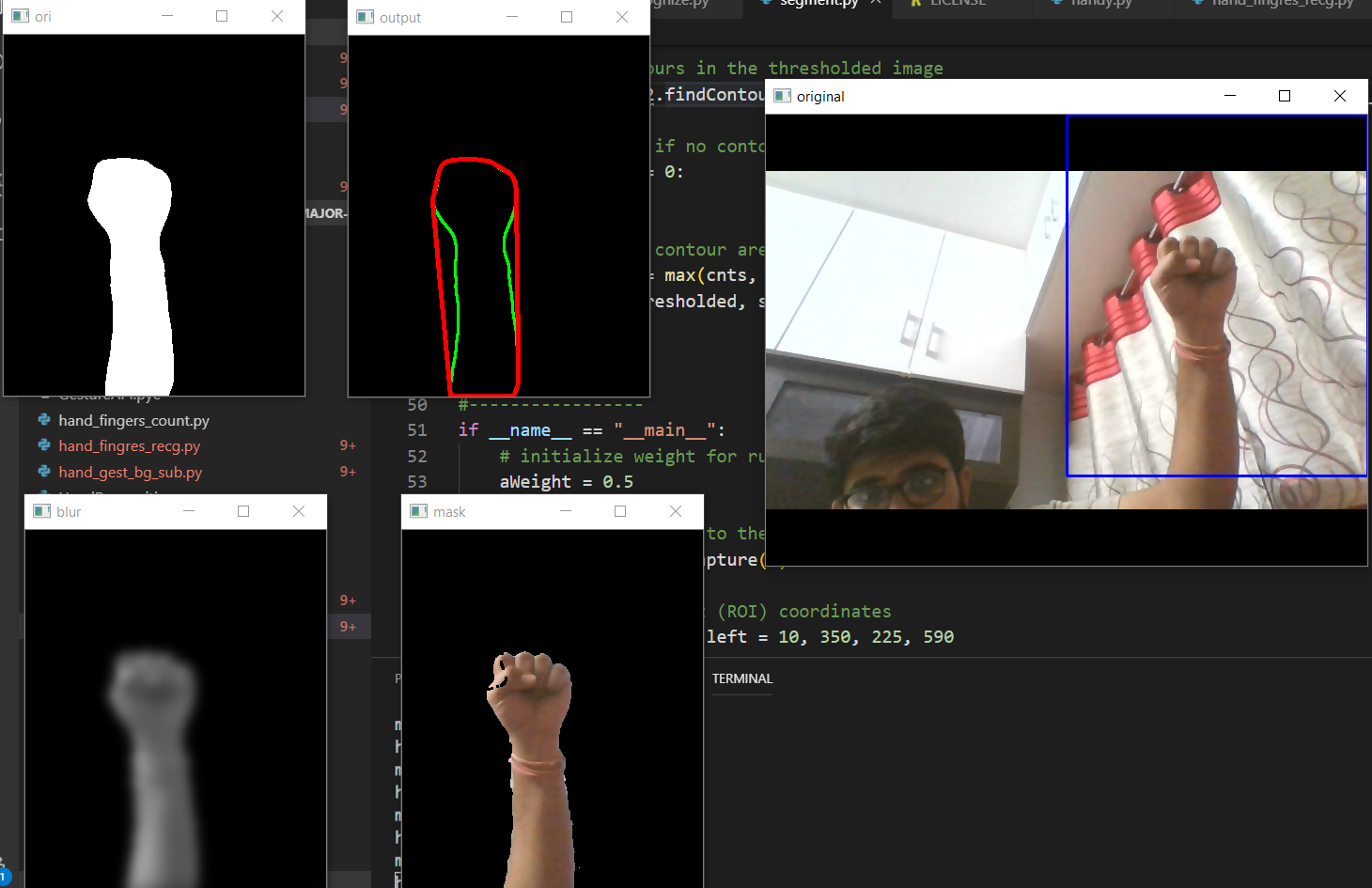This screenshot has height=888, width=1372.
Task: Click the "(ROI) coordinates" comment text
Action: 803,612
